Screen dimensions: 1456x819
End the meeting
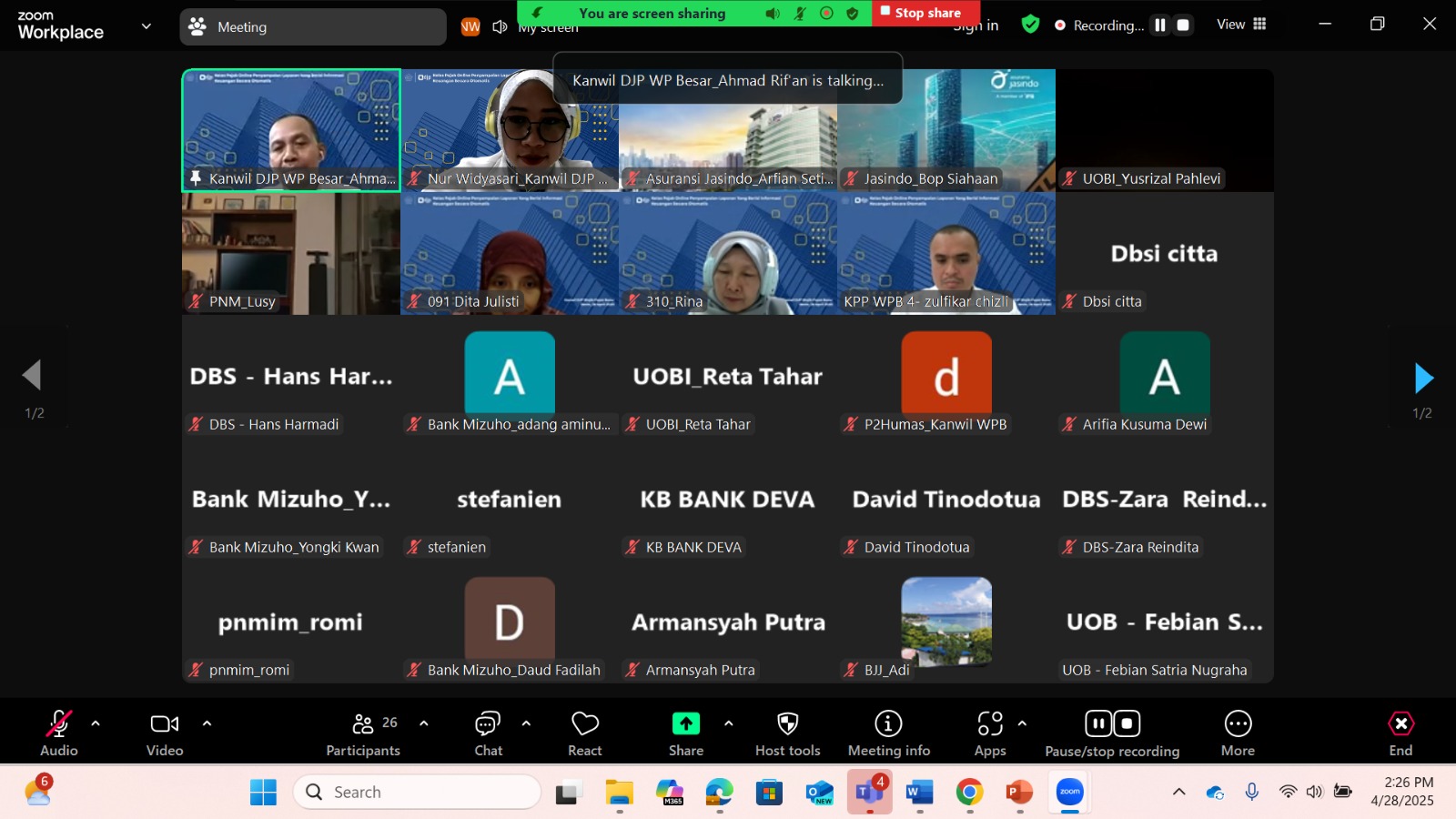pos(1400,733)
